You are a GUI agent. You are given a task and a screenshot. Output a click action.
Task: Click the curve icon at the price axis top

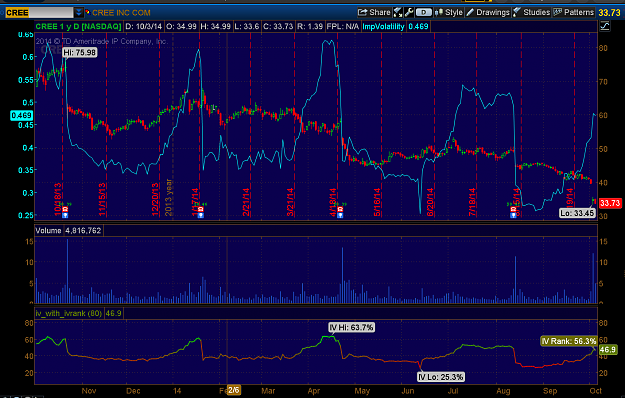tap(605, 26)
